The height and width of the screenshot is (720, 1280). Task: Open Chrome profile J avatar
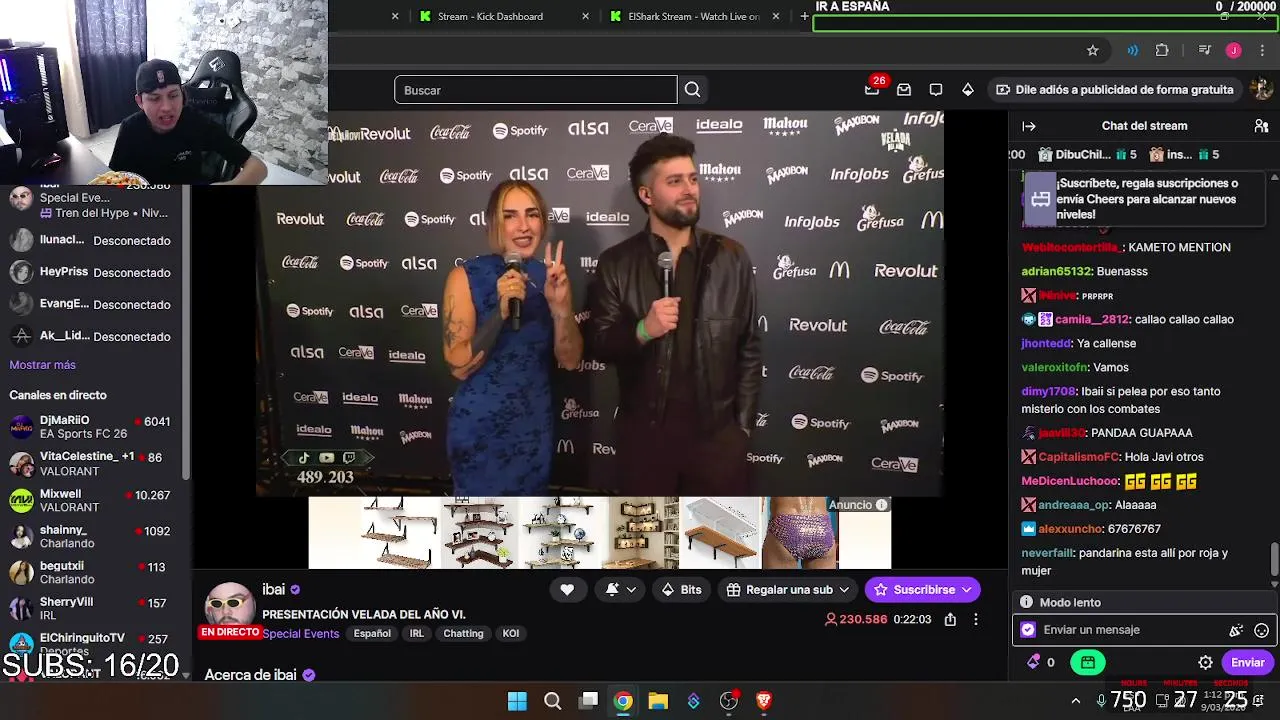(x=1233, y=50)
